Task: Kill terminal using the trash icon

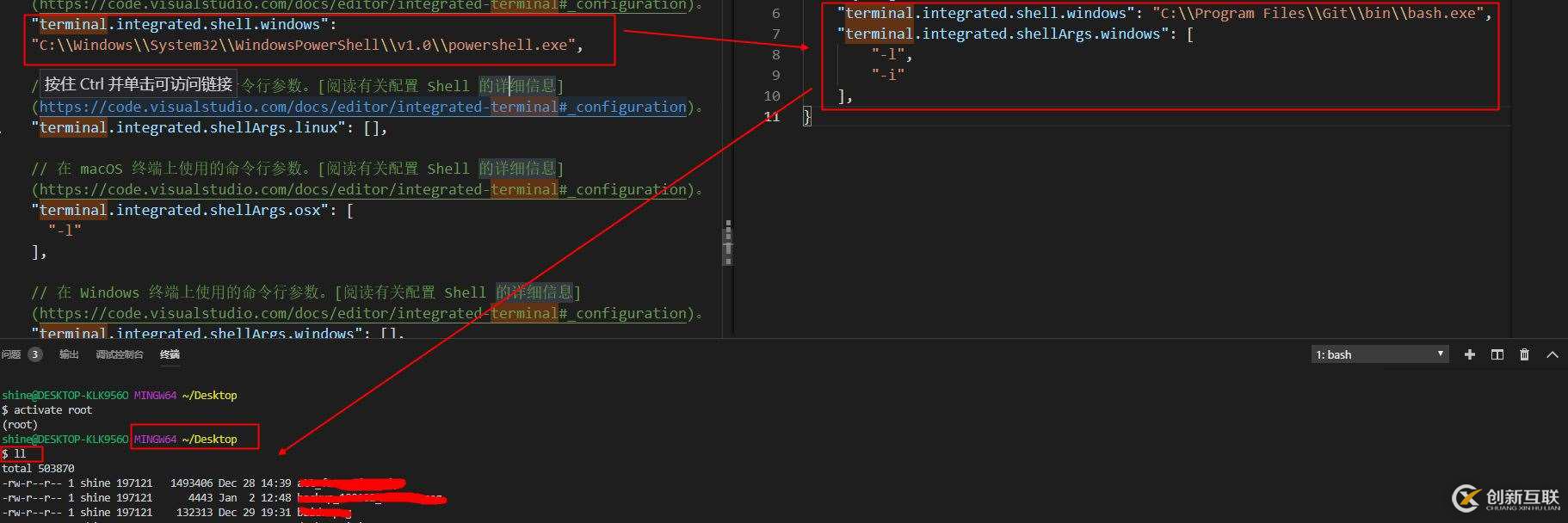Action: tap(1524, 354)
